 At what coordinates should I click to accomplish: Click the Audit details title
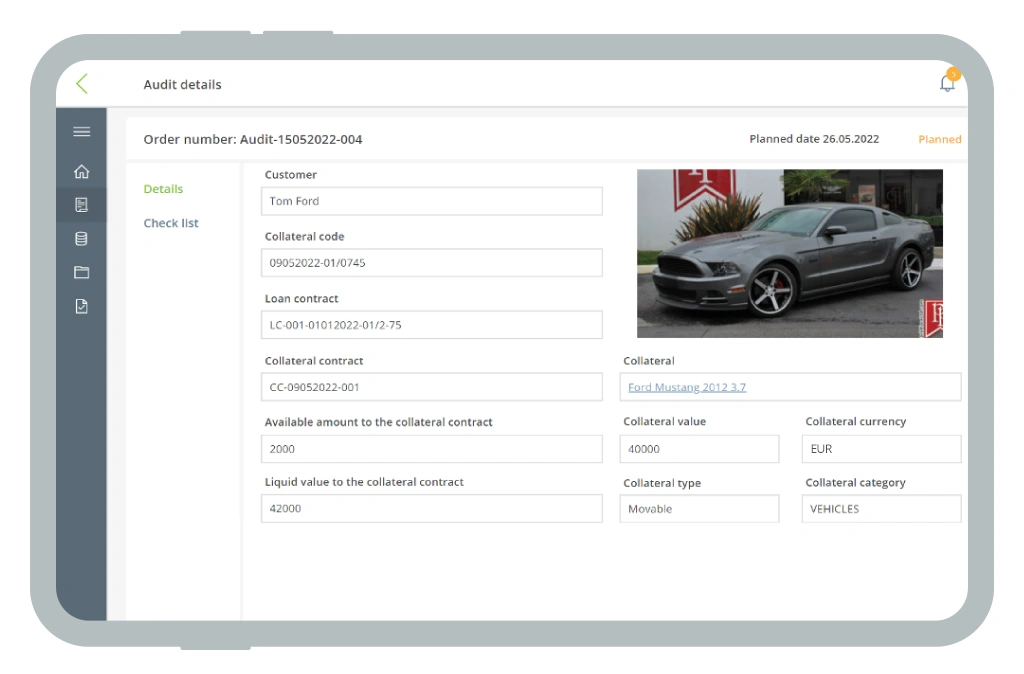[182, 84]
